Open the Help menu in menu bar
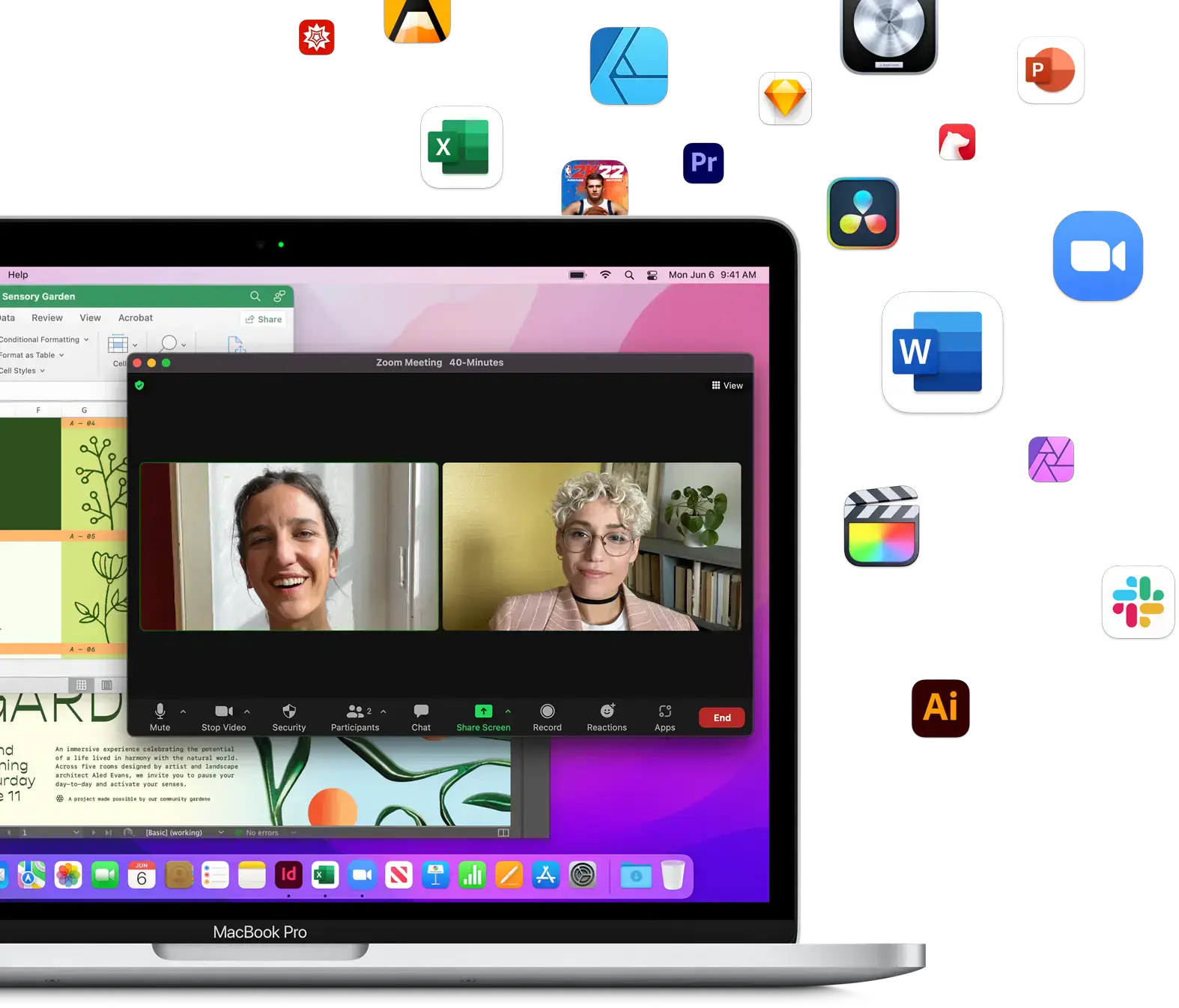 pos(18,275)
